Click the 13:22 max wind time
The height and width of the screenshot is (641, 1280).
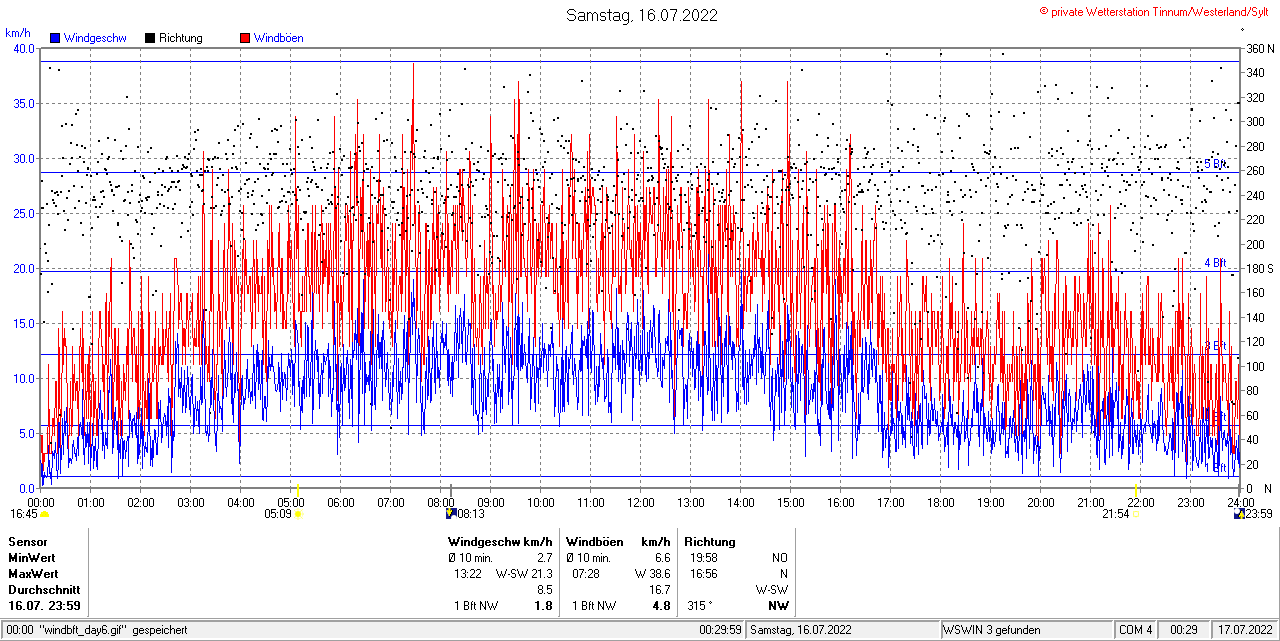pyautogui.click(x=468, y=573)
